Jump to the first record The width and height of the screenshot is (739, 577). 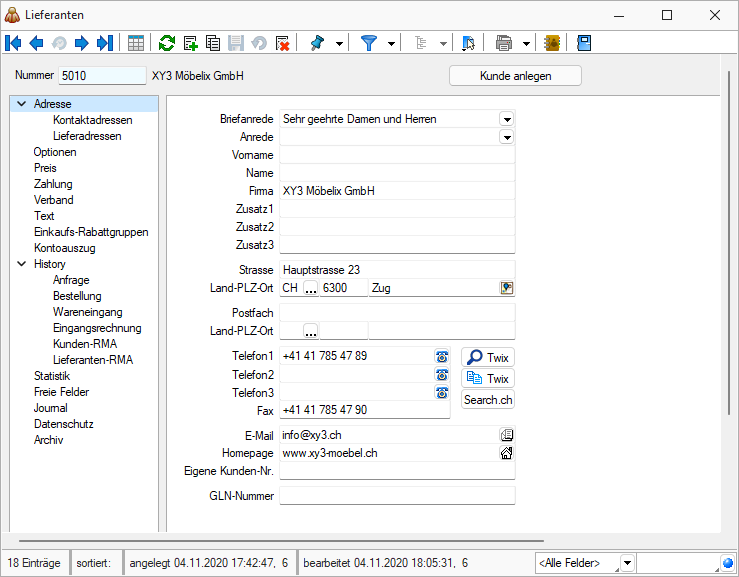click(13, 43)
